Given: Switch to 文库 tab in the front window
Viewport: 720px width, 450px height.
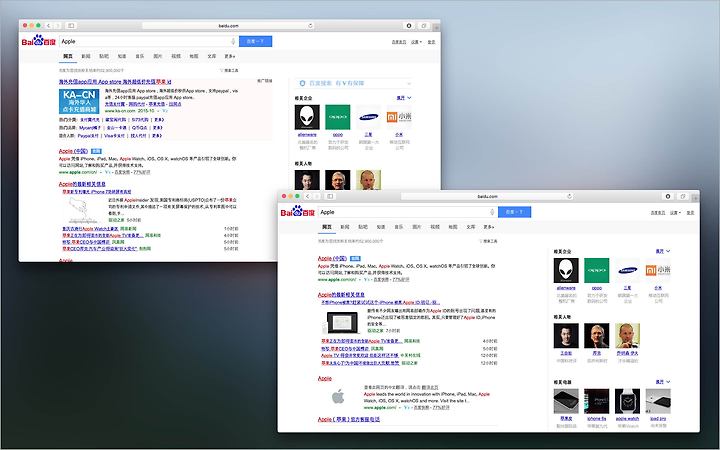Looking at the screenshot, I should click(471, 227).
